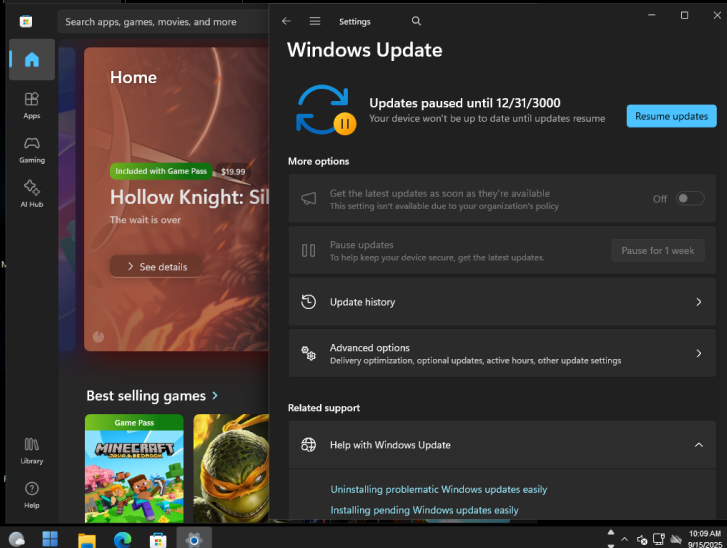Screen dimensions: 727x548
Task: Click the weather widget icon in taskbar
Action: coord(17,539)
